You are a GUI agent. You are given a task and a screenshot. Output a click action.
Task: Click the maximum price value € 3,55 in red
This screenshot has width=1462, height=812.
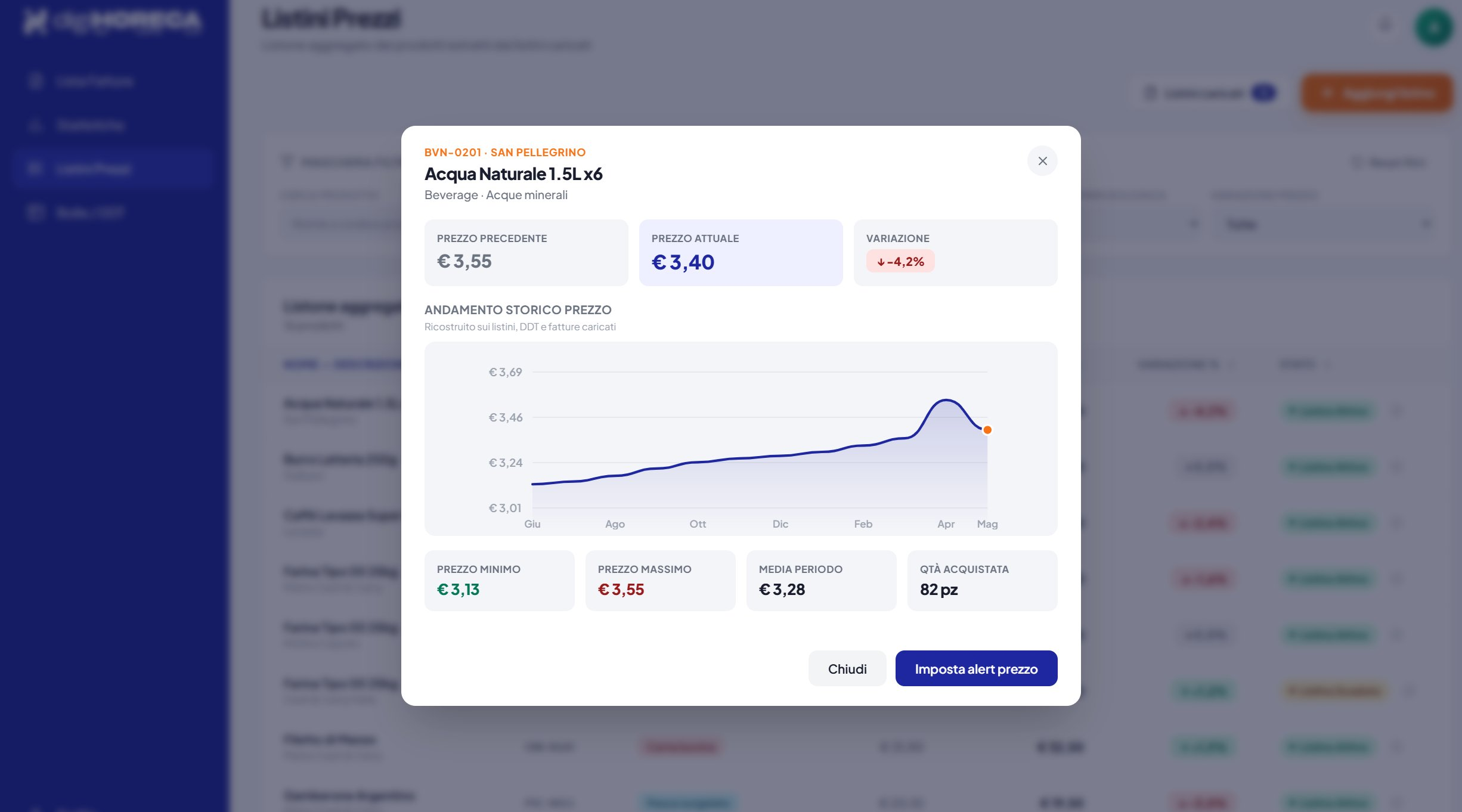click(621, 590)
